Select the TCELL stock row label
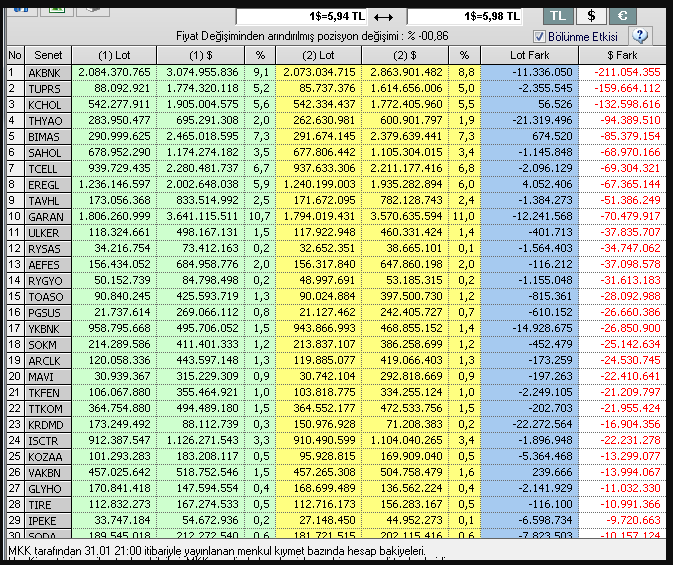This screenshot has height=565, width=673. coord(48,169)
